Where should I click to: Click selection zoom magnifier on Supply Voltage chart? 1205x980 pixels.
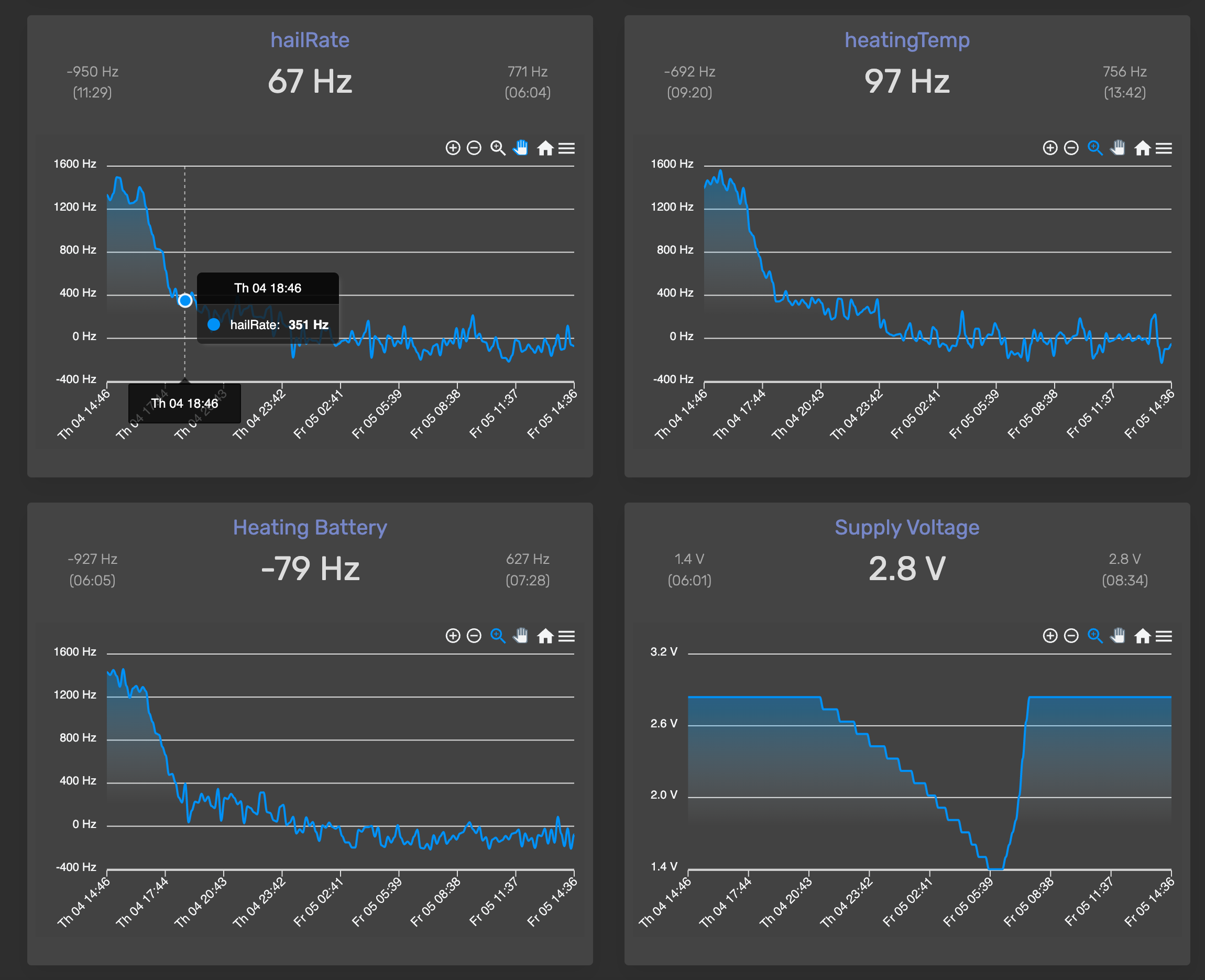click(x=1094, y=636)
